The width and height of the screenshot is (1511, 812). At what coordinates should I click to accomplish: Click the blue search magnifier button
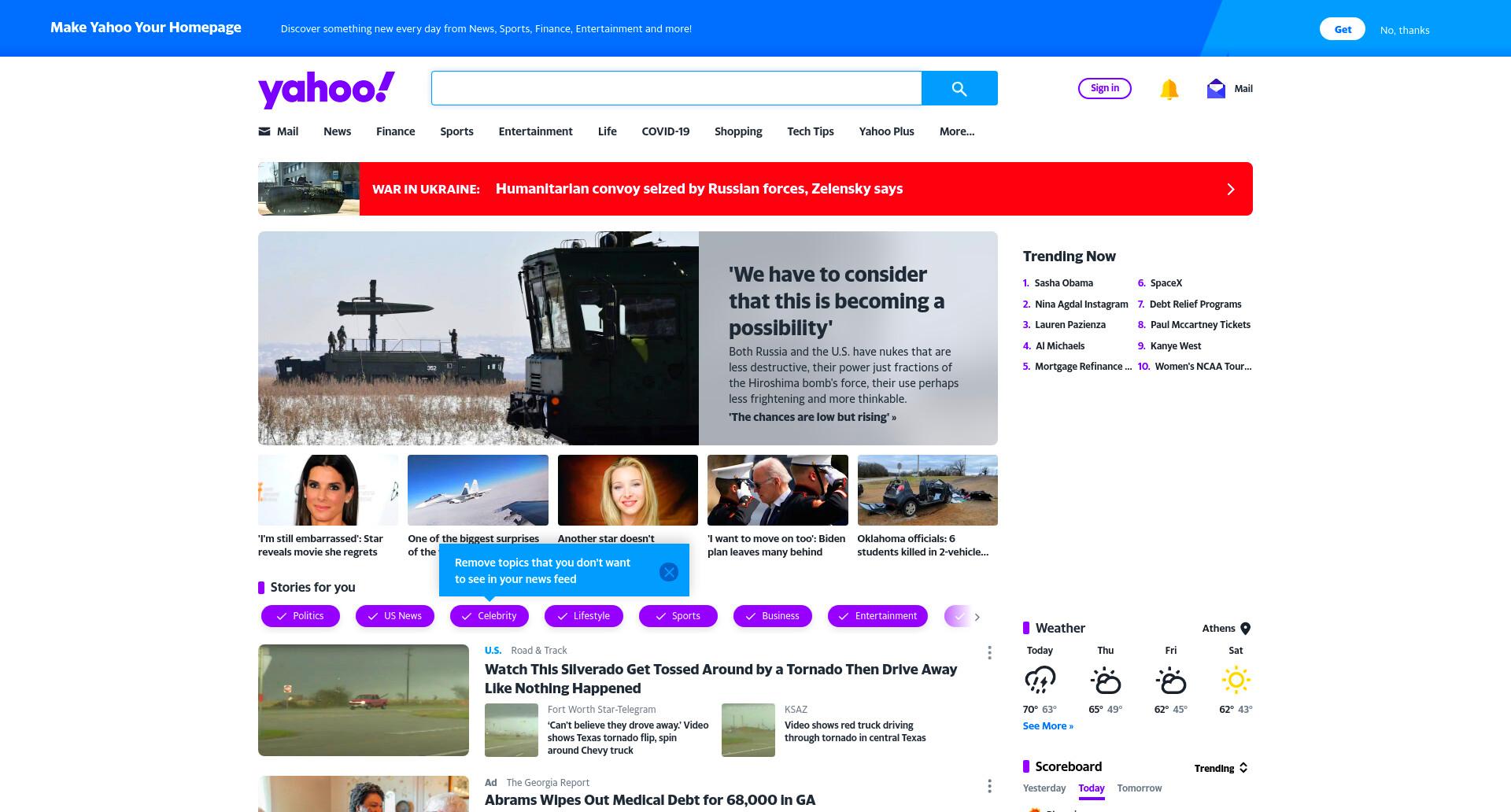(959, 88)
